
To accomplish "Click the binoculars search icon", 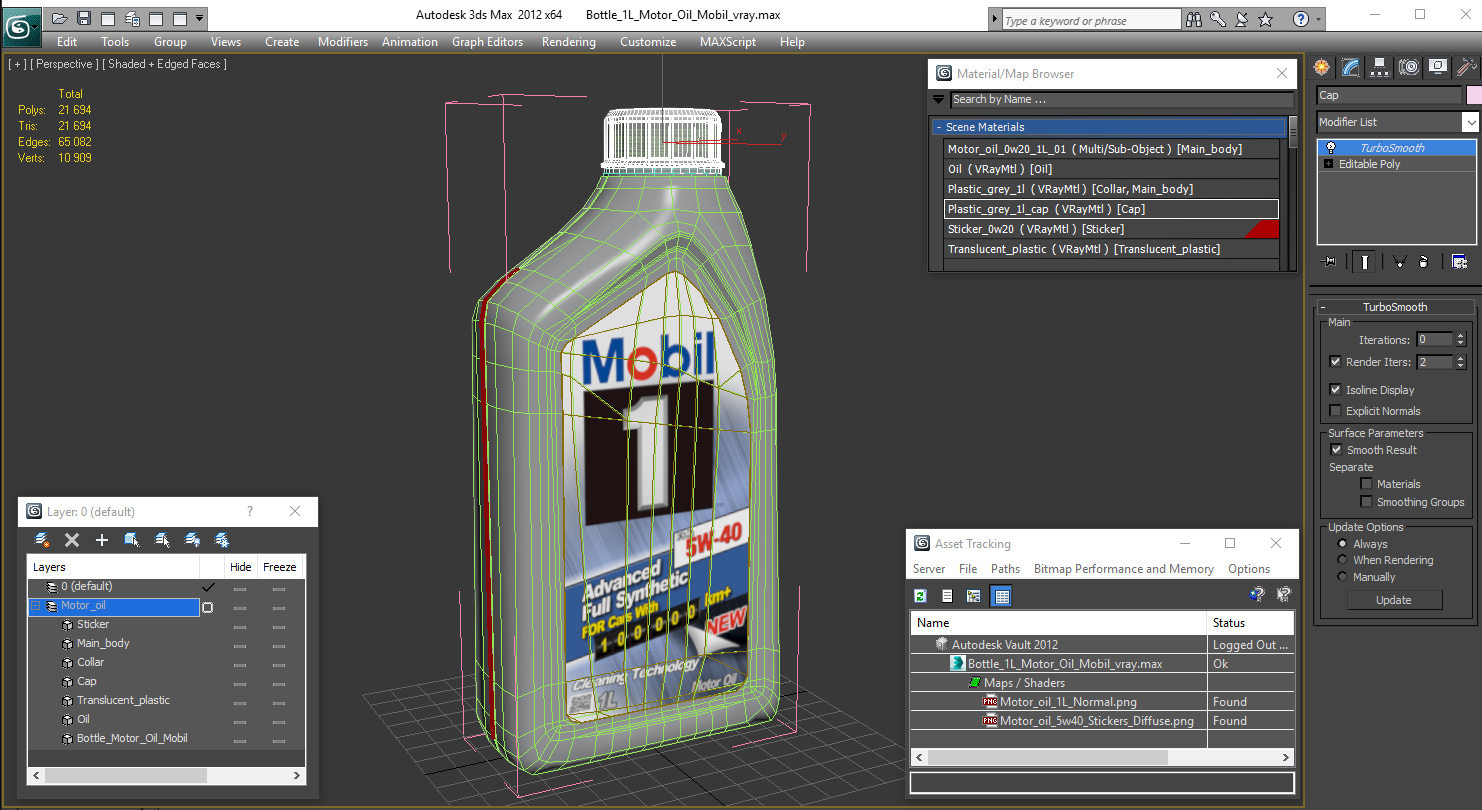I will click(x=1194, y=19).
